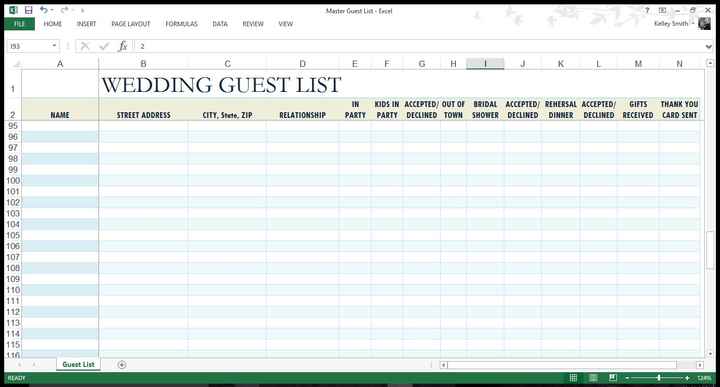Open the Insert Function fx dialog
This screenshot has width=720, height=387.
[x=123, y=46]
